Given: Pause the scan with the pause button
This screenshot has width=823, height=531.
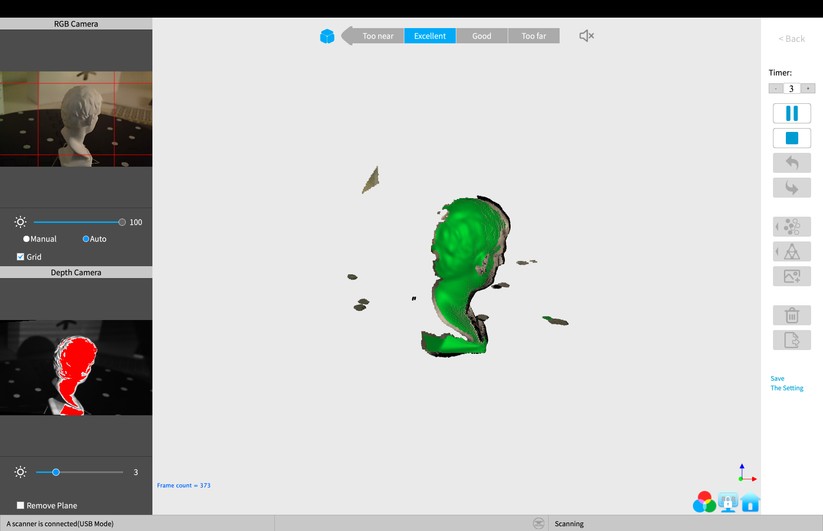Looking at the screenshot, I should pos(791,113).
